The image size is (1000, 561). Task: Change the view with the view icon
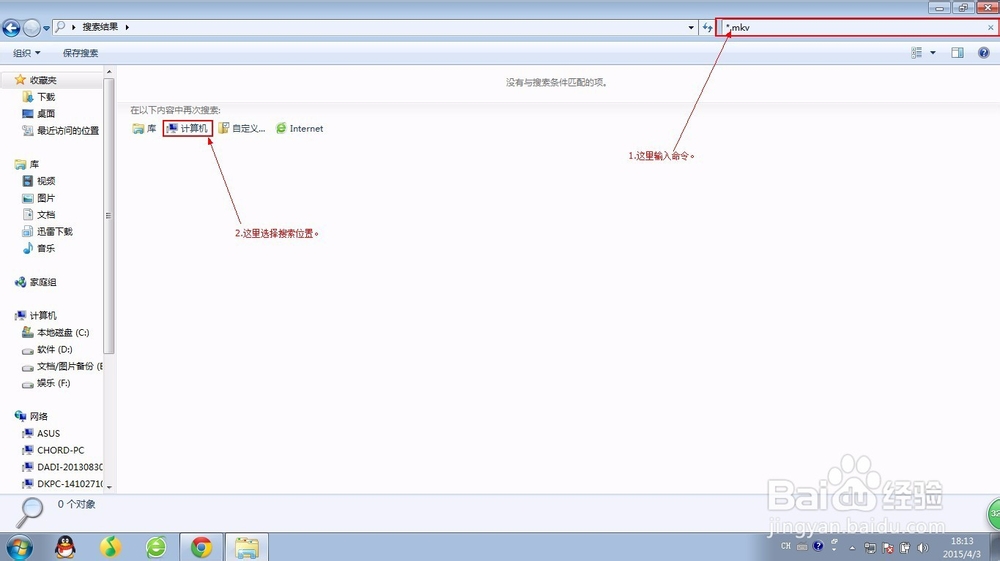point(916,53)
